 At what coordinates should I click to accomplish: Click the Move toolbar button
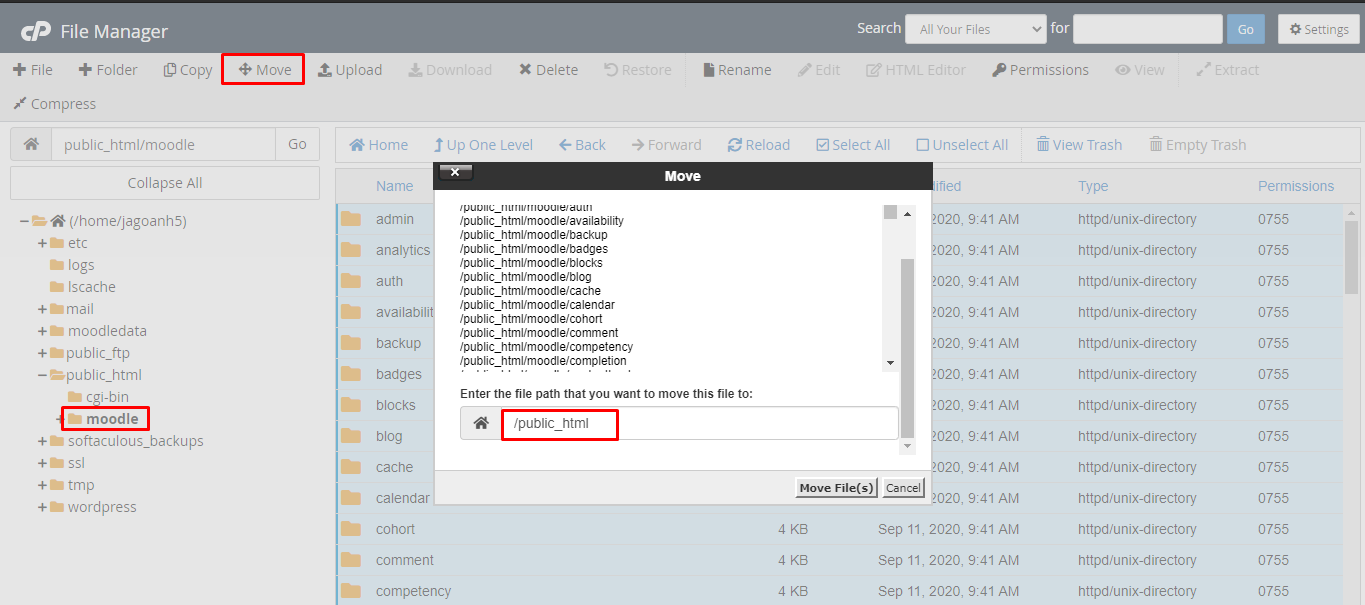[265, 70]
